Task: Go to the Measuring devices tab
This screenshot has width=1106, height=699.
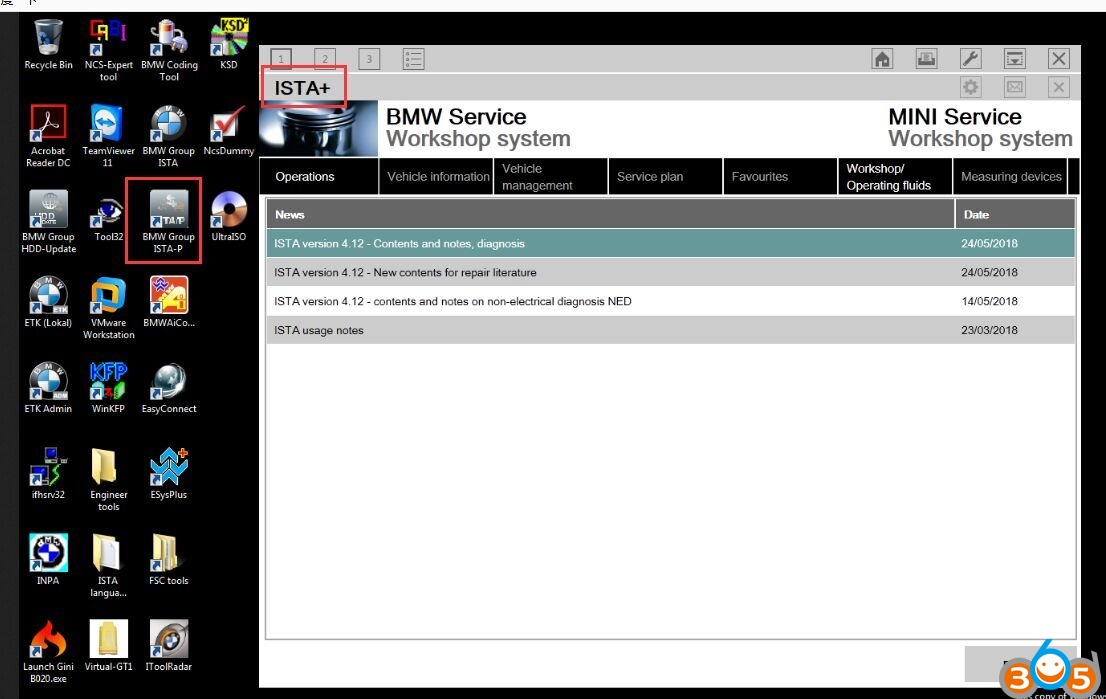Action: click(x=1010, y=177)
